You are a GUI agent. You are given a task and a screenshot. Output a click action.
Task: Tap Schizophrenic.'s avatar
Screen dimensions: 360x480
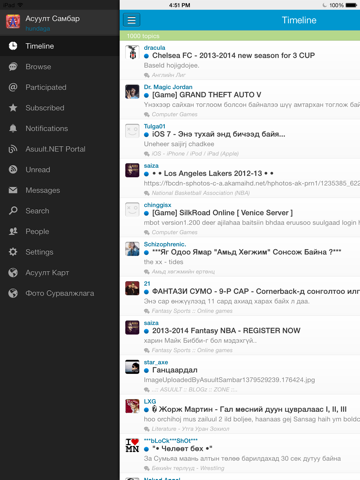pos(132,249)
